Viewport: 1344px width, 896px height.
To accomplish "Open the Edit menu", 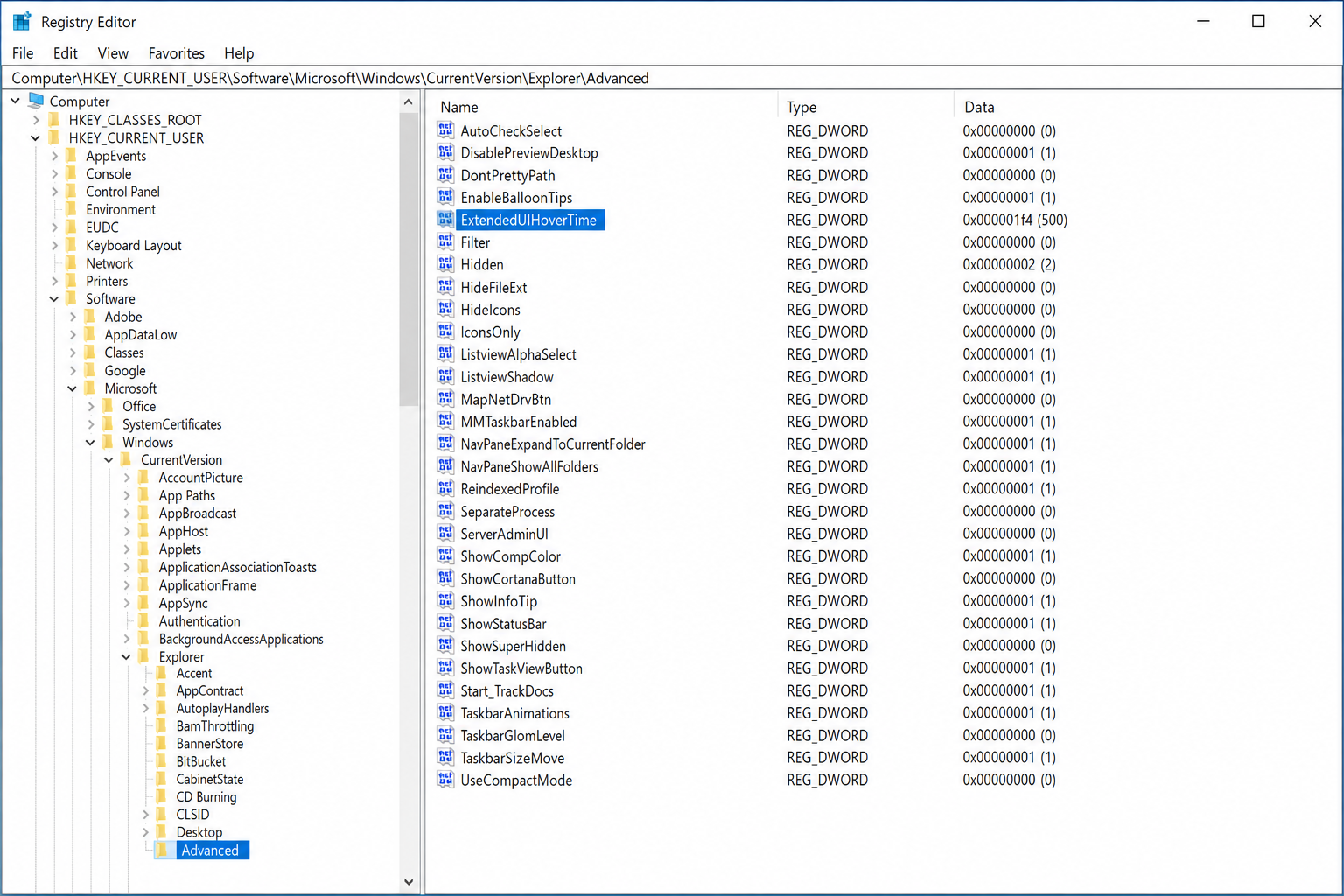I will point(66,53).
